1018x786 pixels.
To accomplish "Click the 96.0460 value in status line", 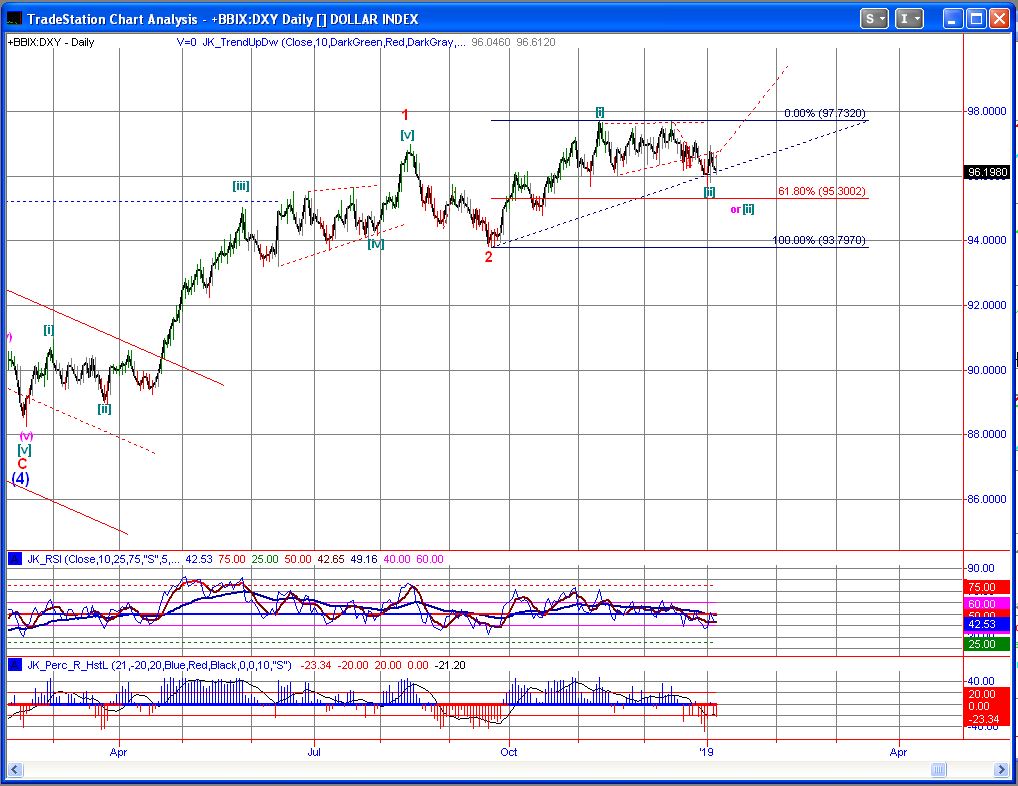I will click(x=491, y=42).
